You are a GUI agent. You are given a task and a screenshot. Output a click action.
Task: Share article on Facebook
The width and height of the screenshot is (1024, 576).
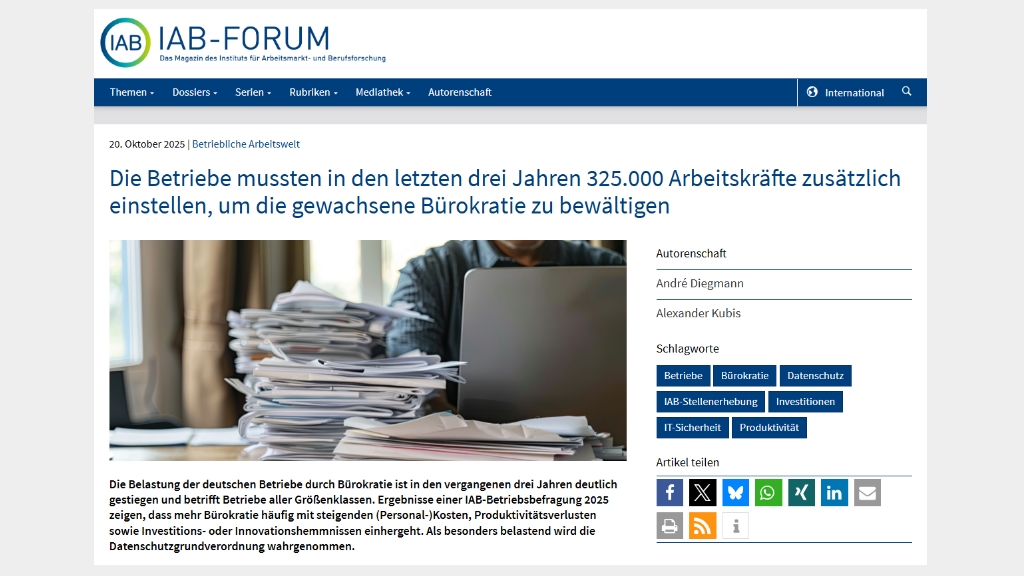[670, 493]
